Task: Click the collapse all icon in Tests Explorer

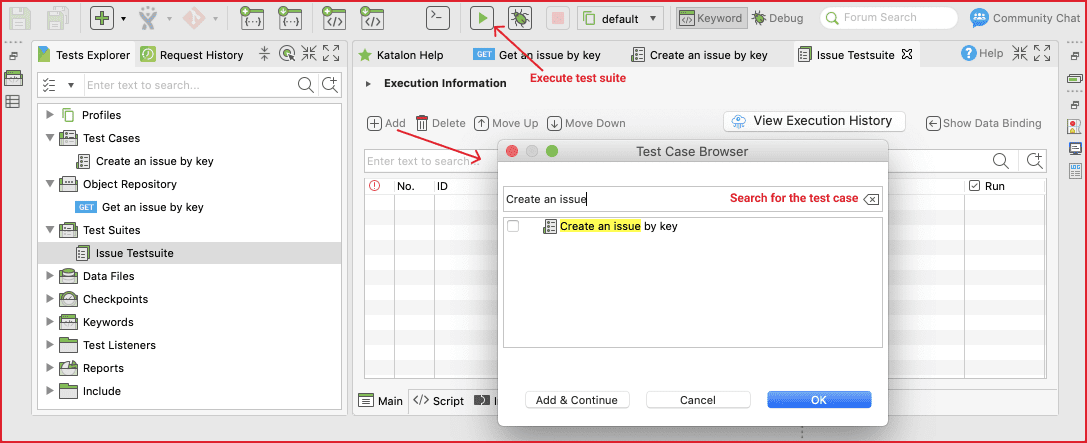Action: point(265,54)
